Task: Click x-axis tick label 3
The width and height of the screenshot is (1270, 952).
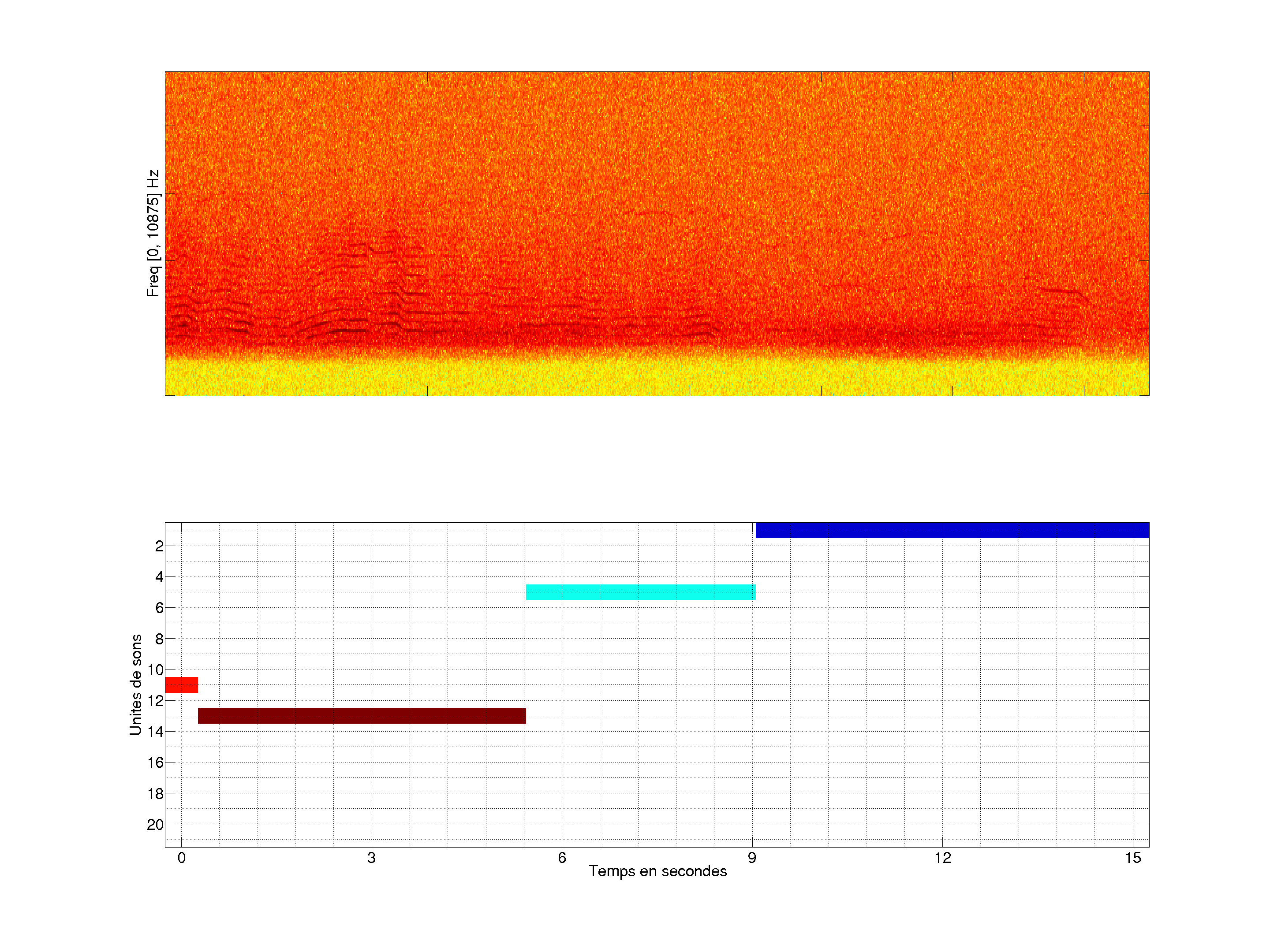Action: (371, 858)
